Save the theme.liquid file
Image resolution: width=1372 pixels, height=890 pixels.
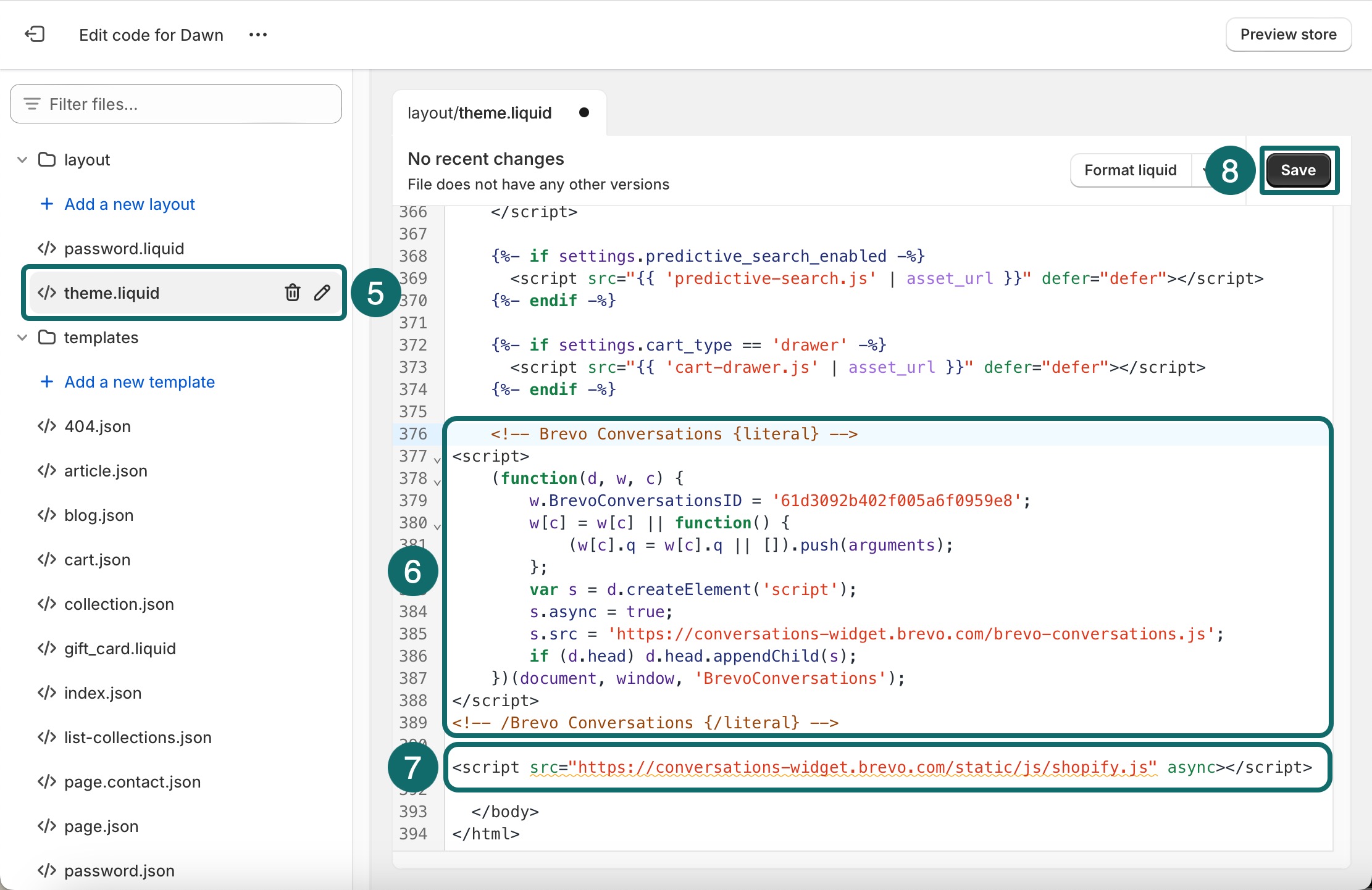(1298, 170)
